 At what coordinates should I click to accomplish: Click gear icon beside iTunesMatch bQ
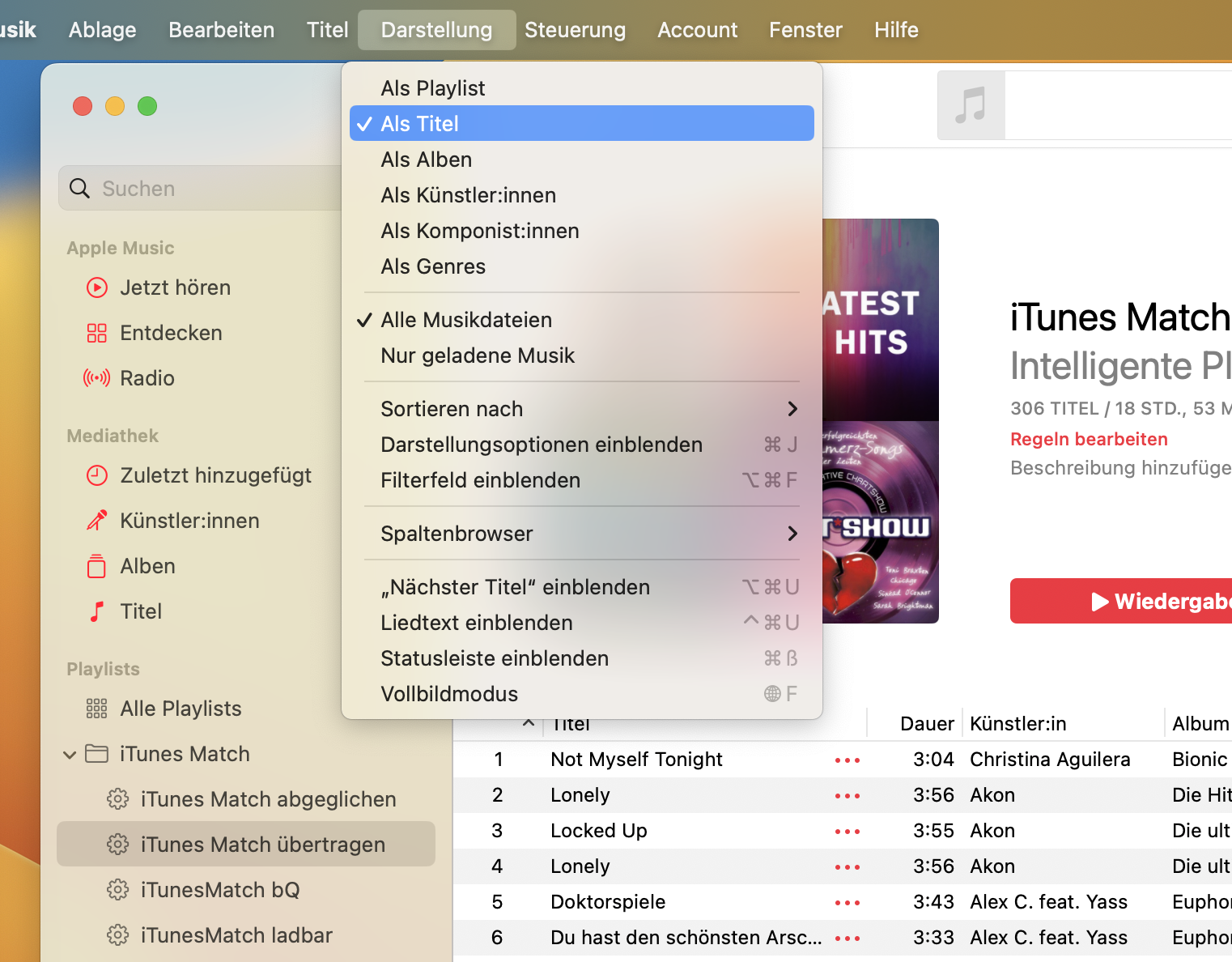coord(118,890)
